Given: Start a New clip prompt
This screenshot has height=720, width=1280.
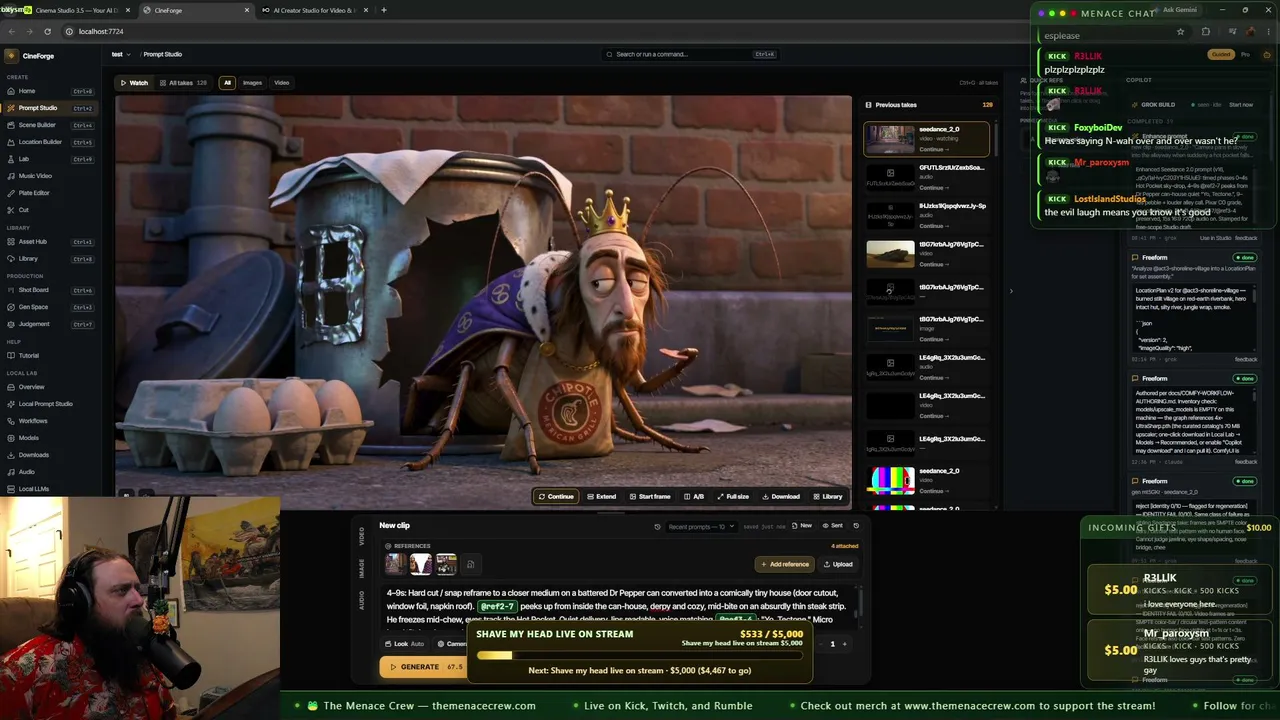Looking at the screenshot, I should (802, 526).
